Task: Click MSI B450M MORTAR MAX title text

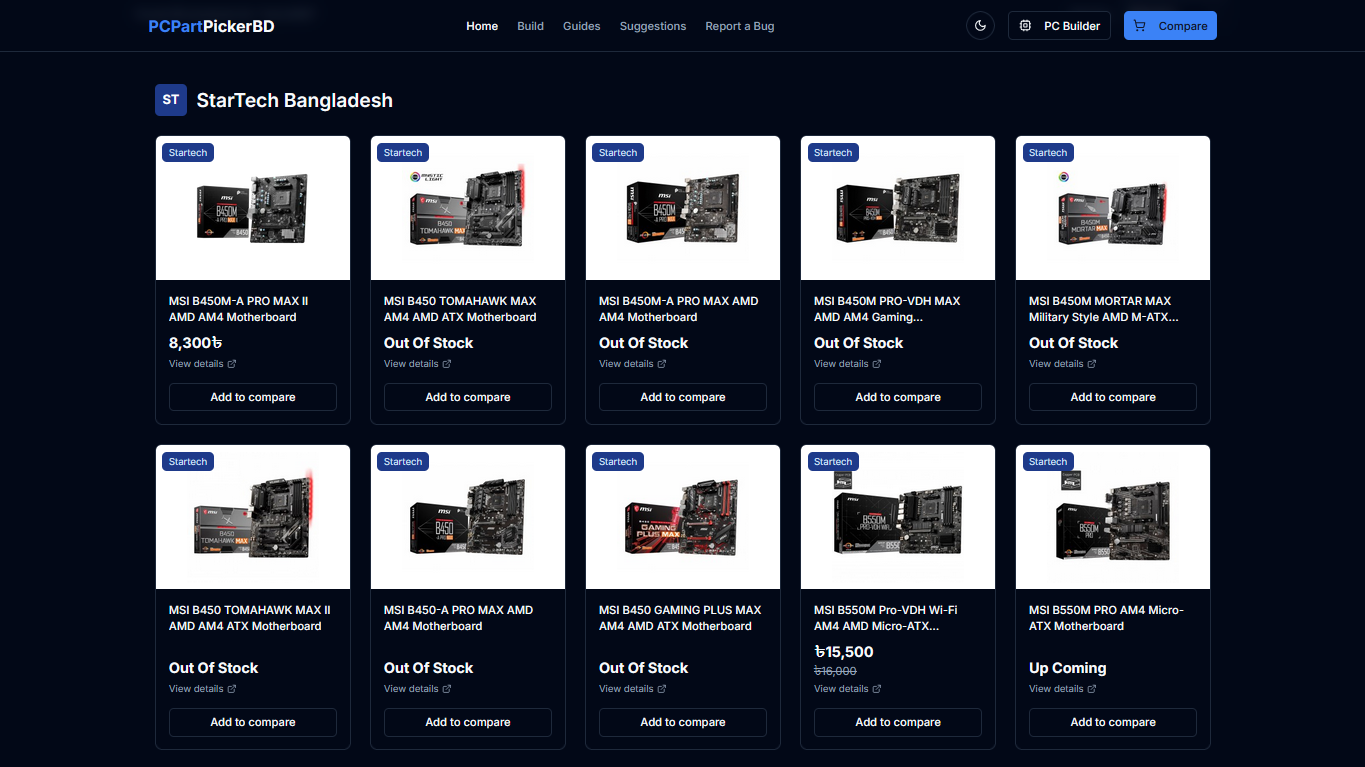Action: point(1104,309)
